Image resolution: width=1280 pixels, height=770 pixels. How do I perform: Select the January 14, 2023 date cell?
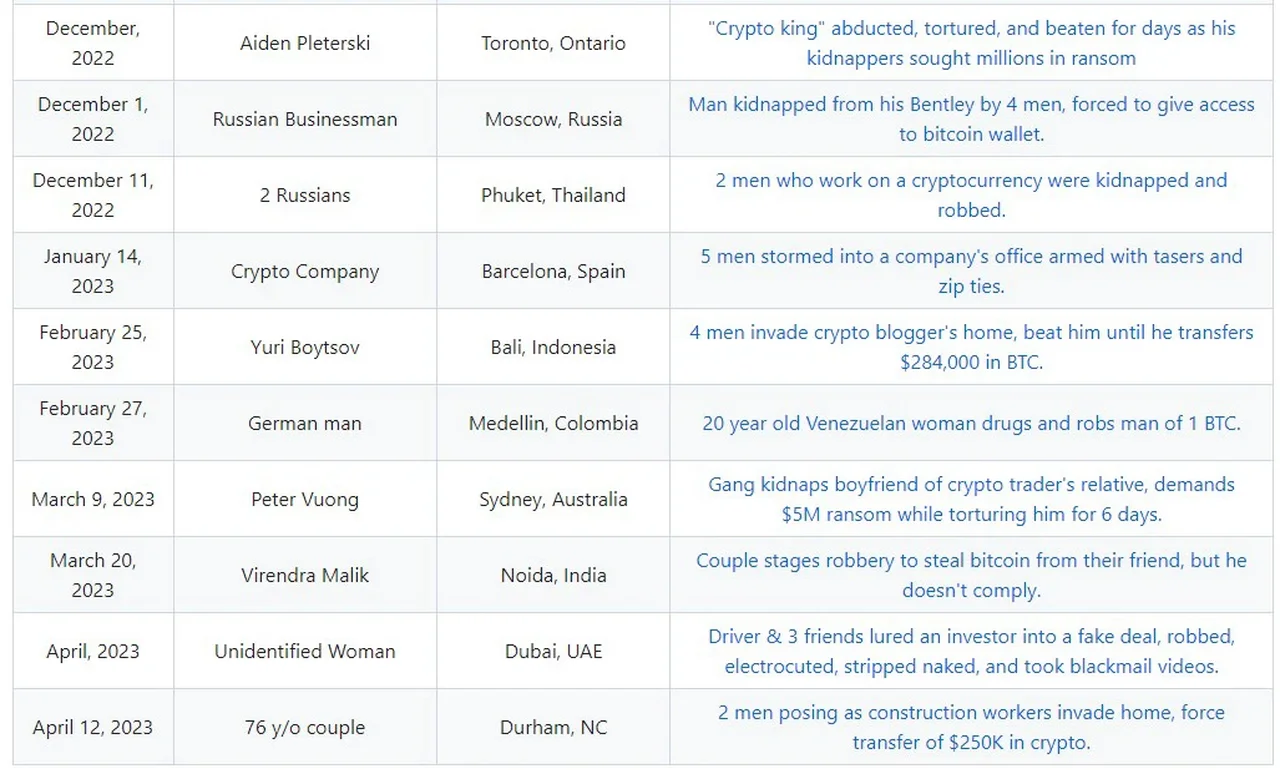click(93, 271)
